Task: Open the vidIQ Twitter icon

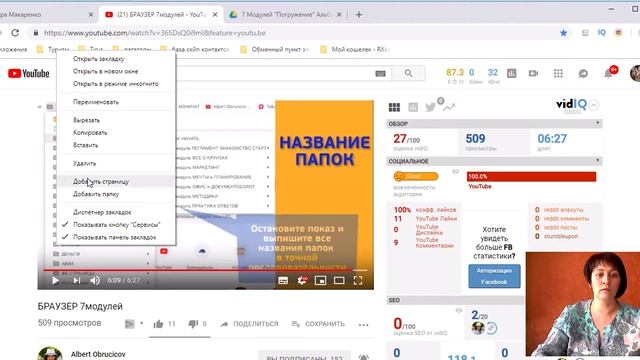Action: tap(431, 107)
